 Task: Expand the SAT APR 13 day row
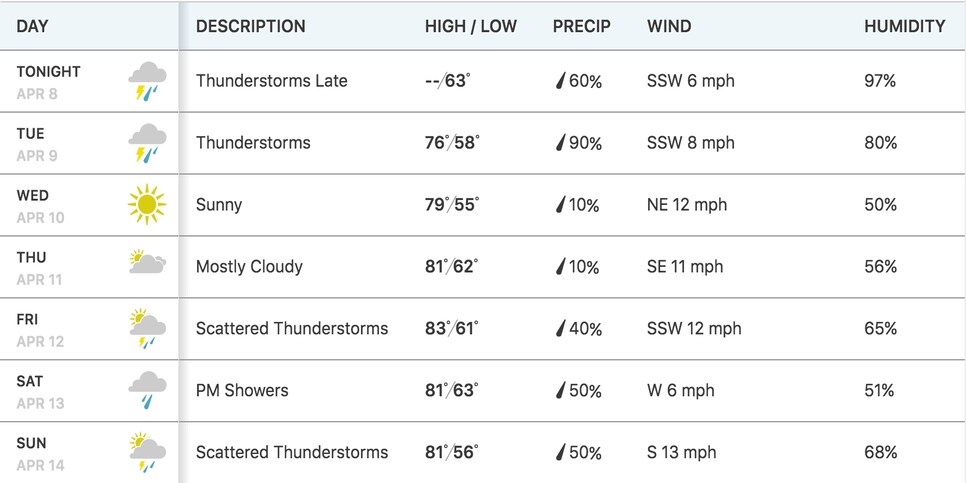(483, 391)
